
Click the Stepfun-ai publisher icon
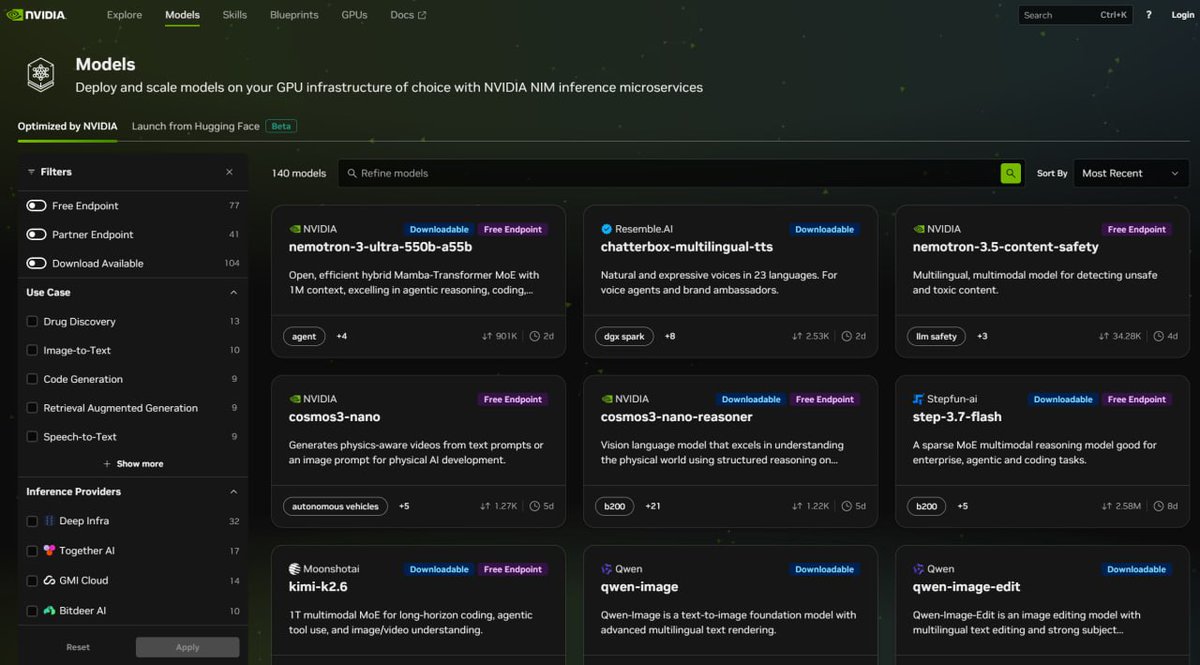point(918,399)
